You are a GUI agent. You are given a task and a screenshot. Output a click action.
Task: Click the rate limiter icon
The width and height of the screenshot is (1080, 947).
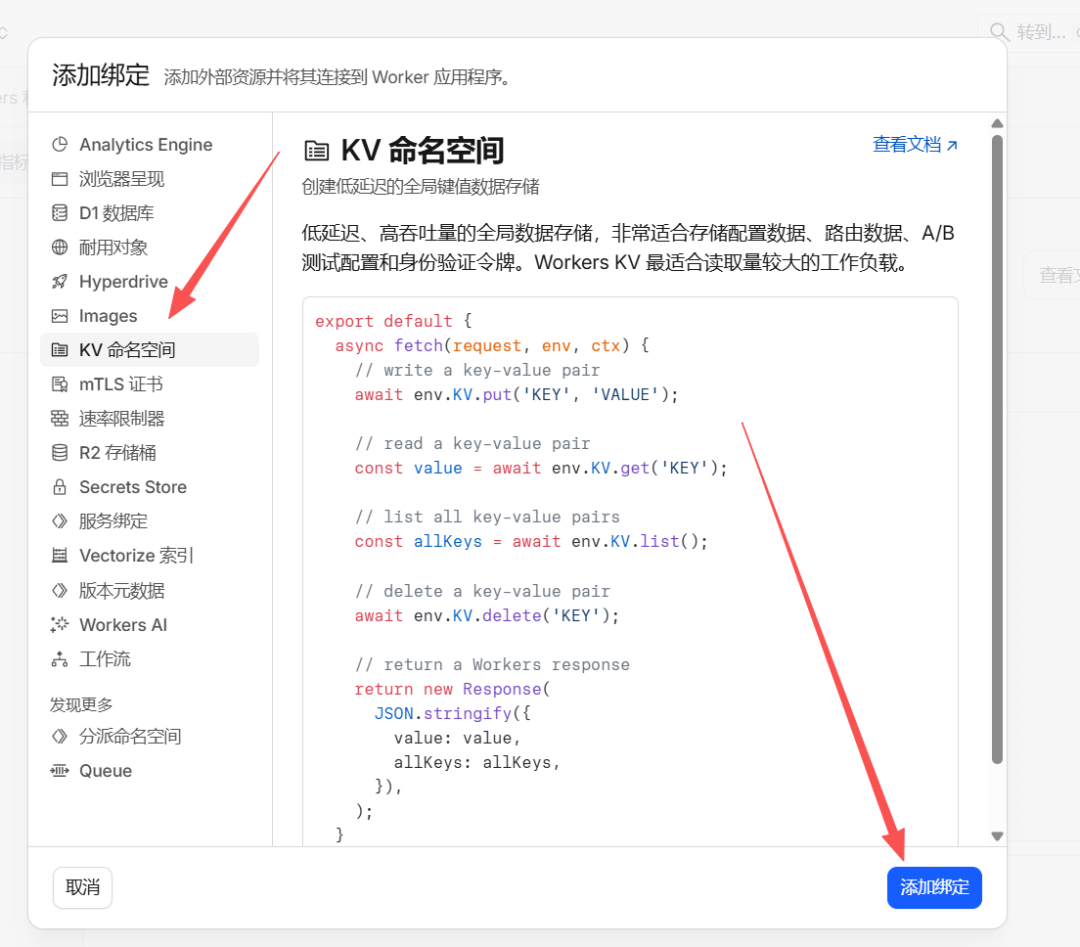coord(60,419)
